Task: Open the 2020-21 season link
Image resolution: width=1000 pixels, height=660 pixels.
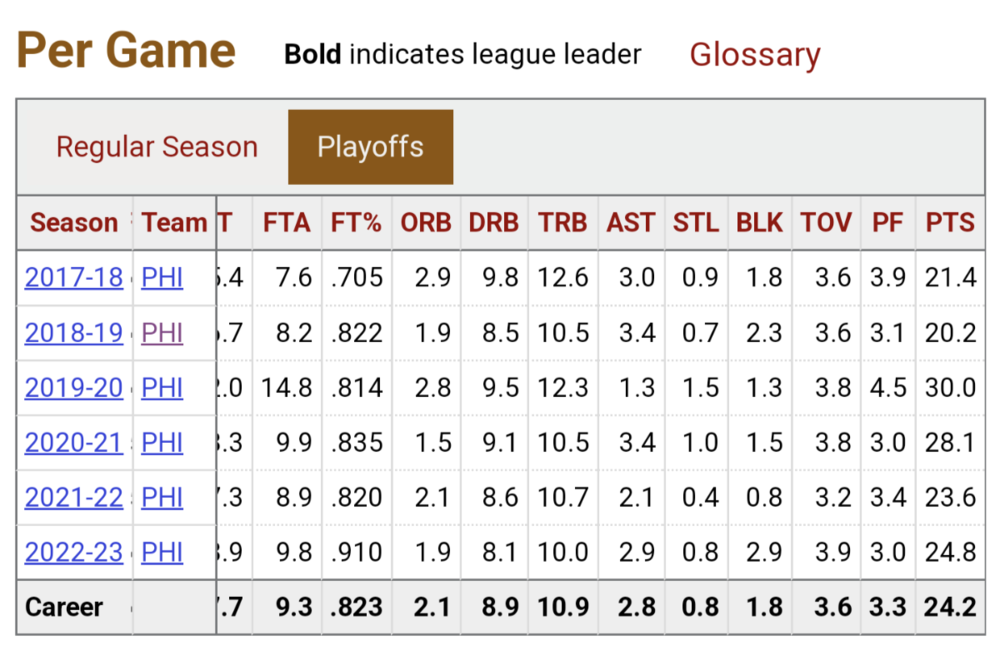Action: point(74,442)
